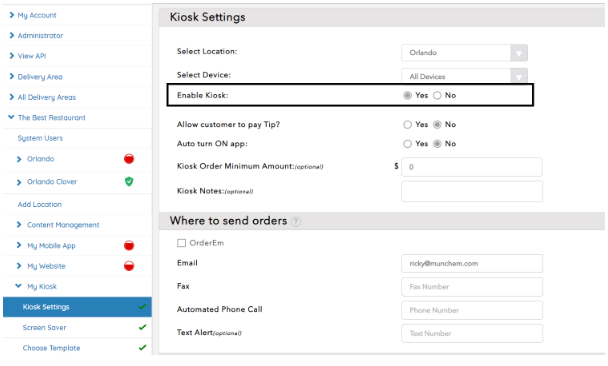Open System Users link

click(40, 138)
